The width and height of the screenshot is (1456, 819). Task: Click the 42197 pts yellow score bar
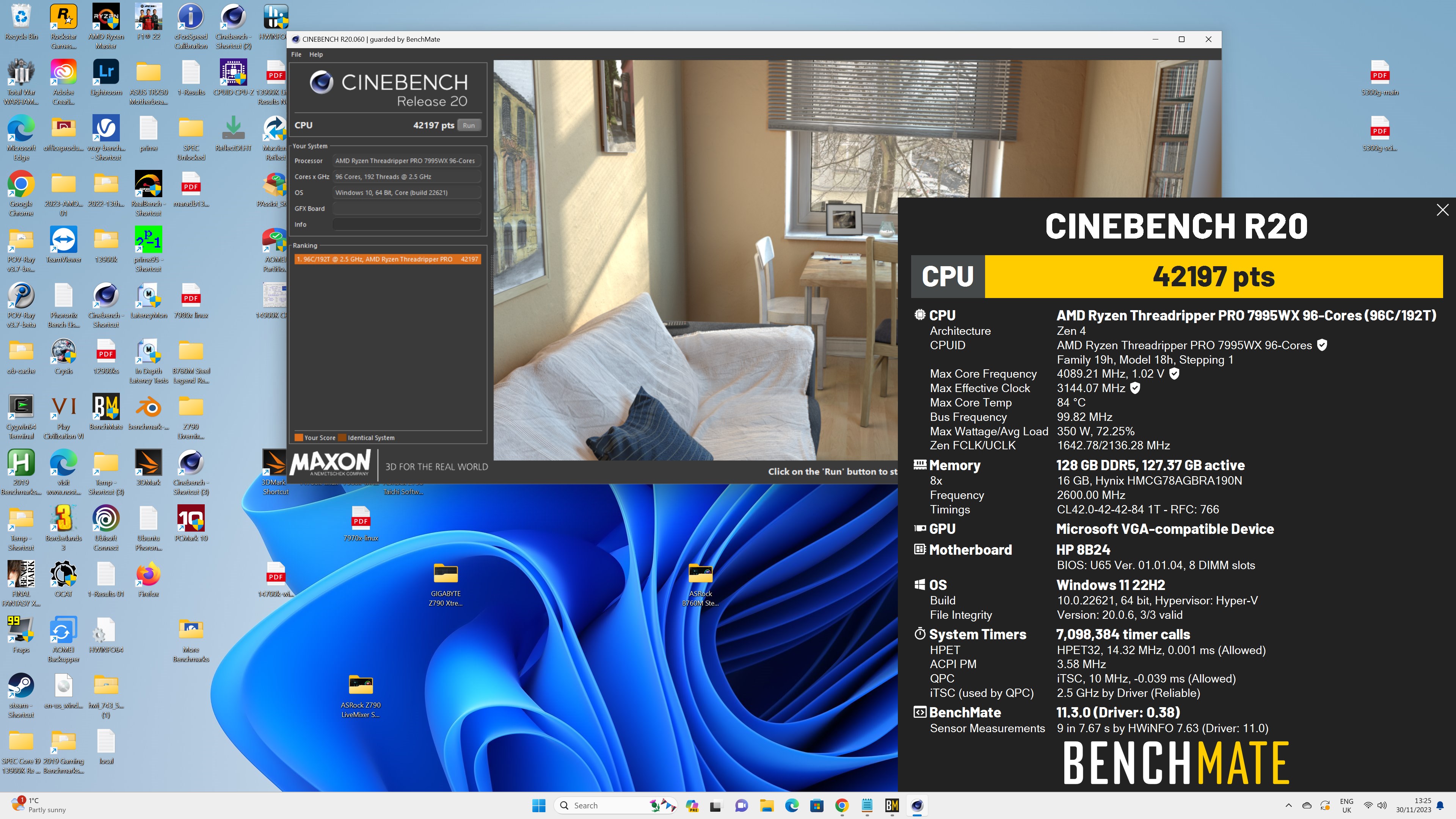point(1213,276)
